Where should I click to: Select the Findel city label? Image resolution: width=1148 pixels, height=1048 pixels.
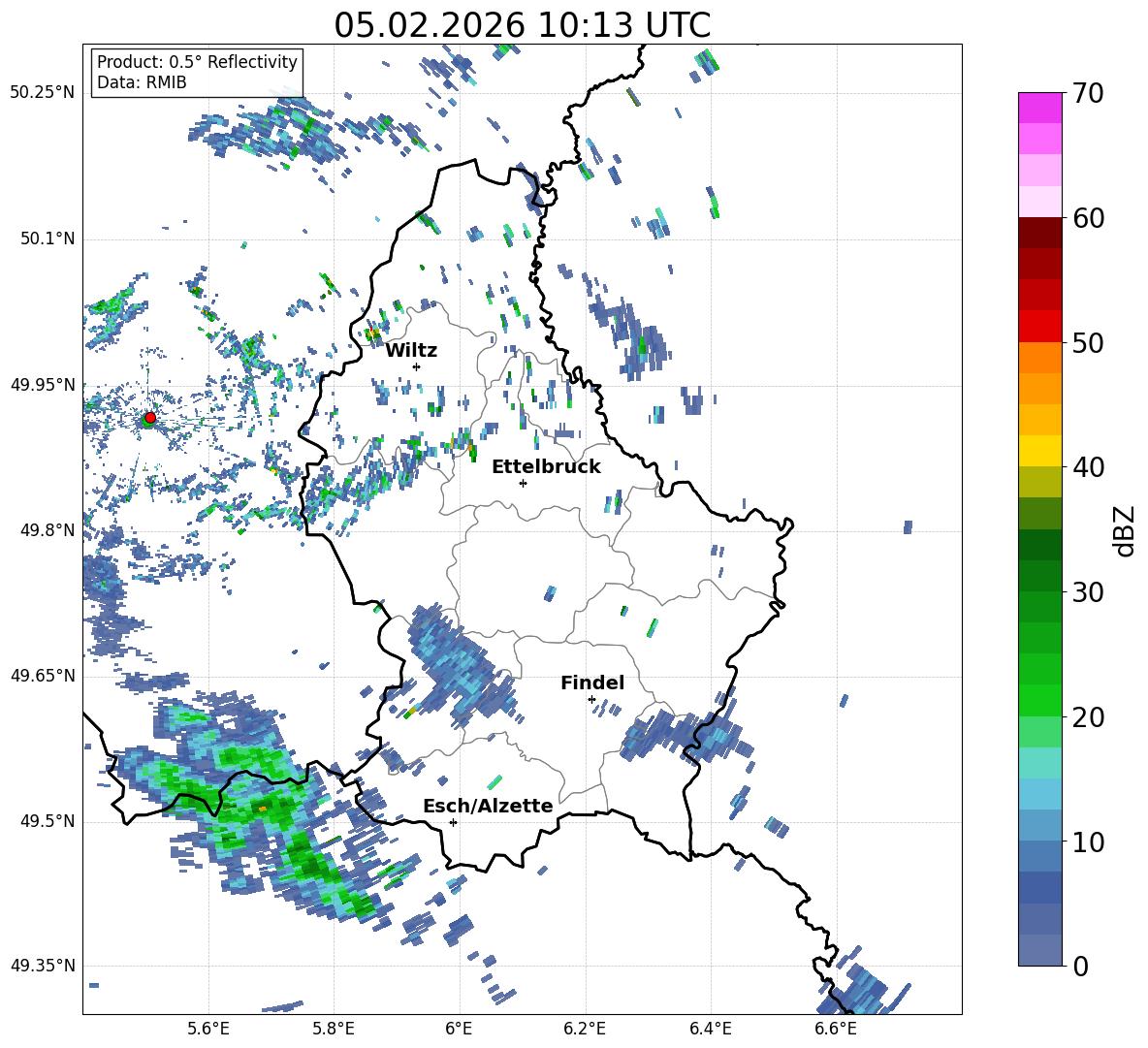pyautogui.click(x=592, y=683)
